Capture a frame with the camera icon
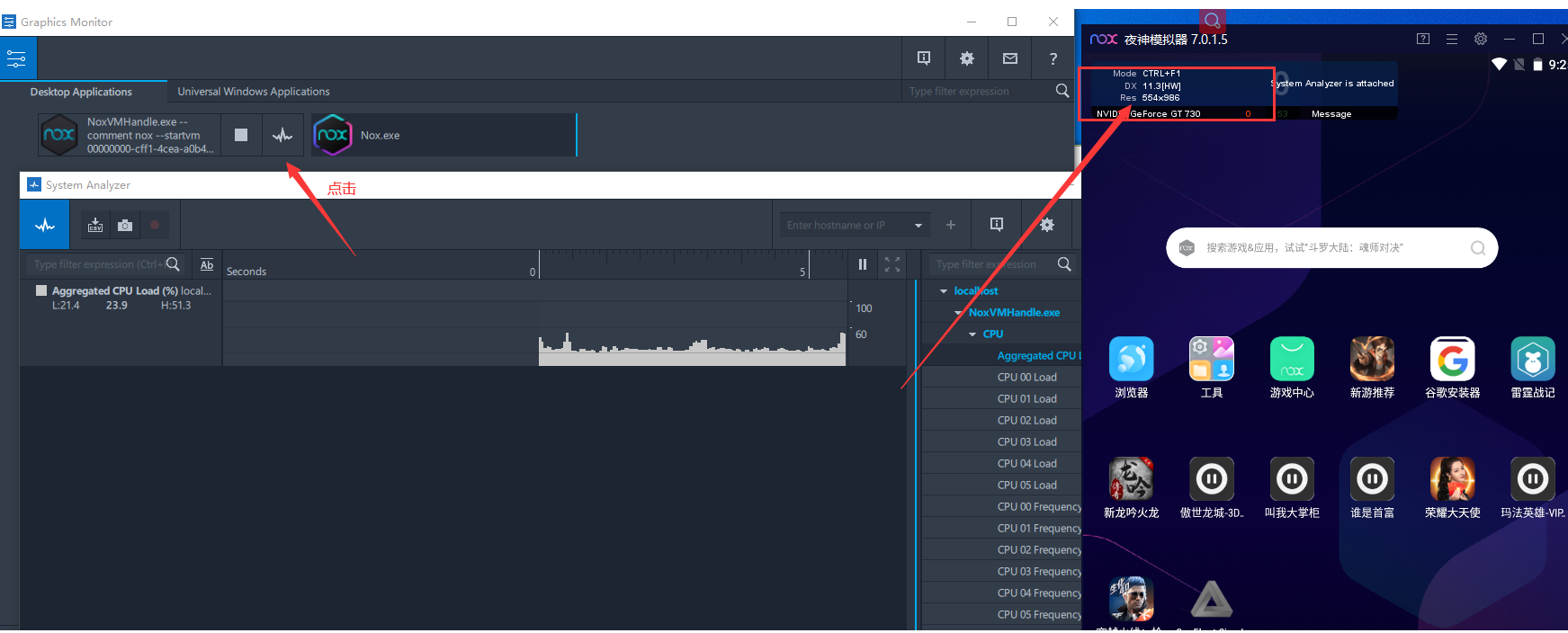Screen dimensions: 1568x633 (x=125, y=226)
